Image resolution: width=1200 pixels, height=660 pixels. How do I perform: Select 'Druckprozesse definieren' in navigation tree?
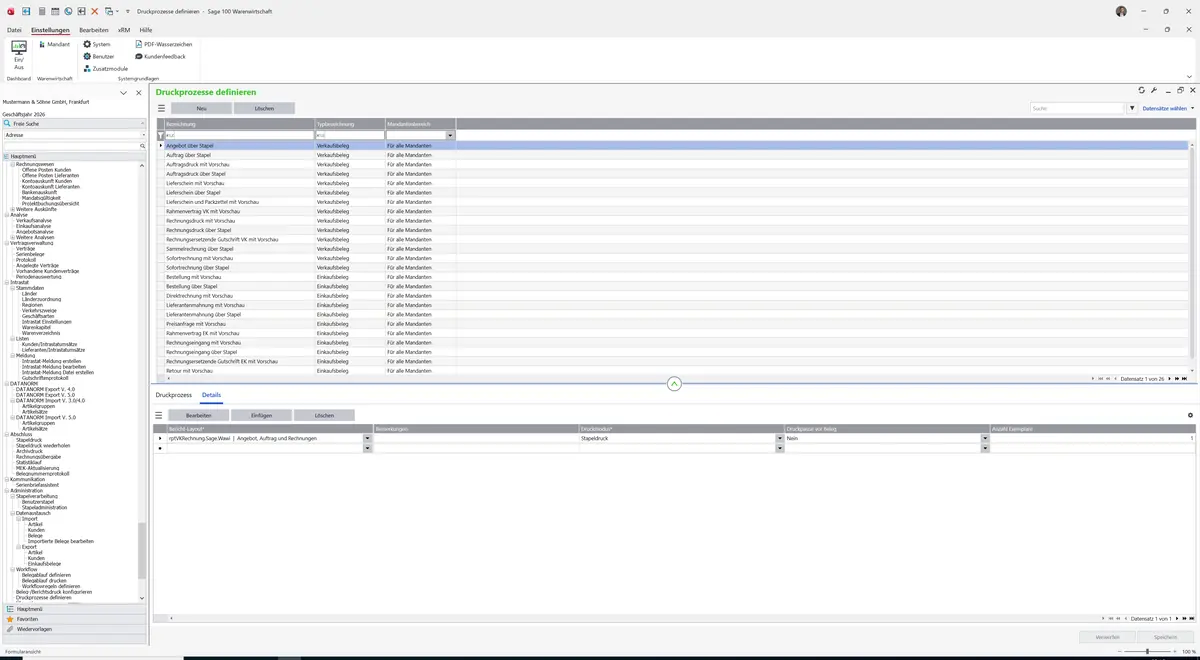[44, 597]
